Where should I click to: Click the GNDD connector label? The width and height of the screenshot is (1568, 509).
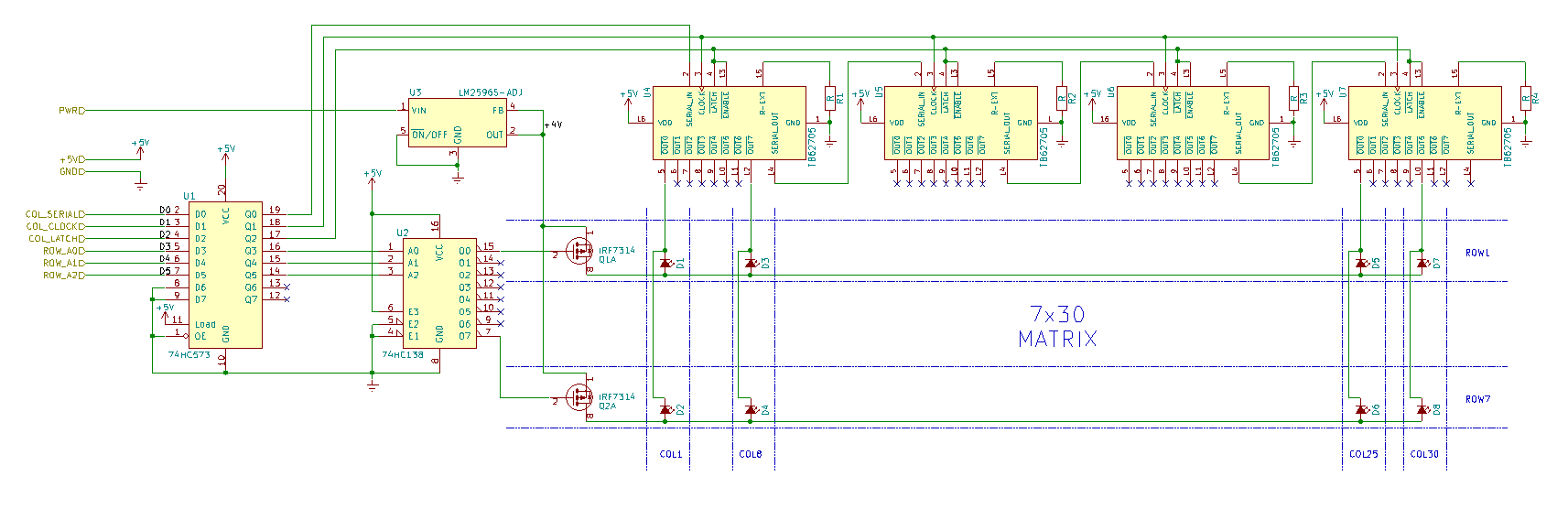point(72,171)
